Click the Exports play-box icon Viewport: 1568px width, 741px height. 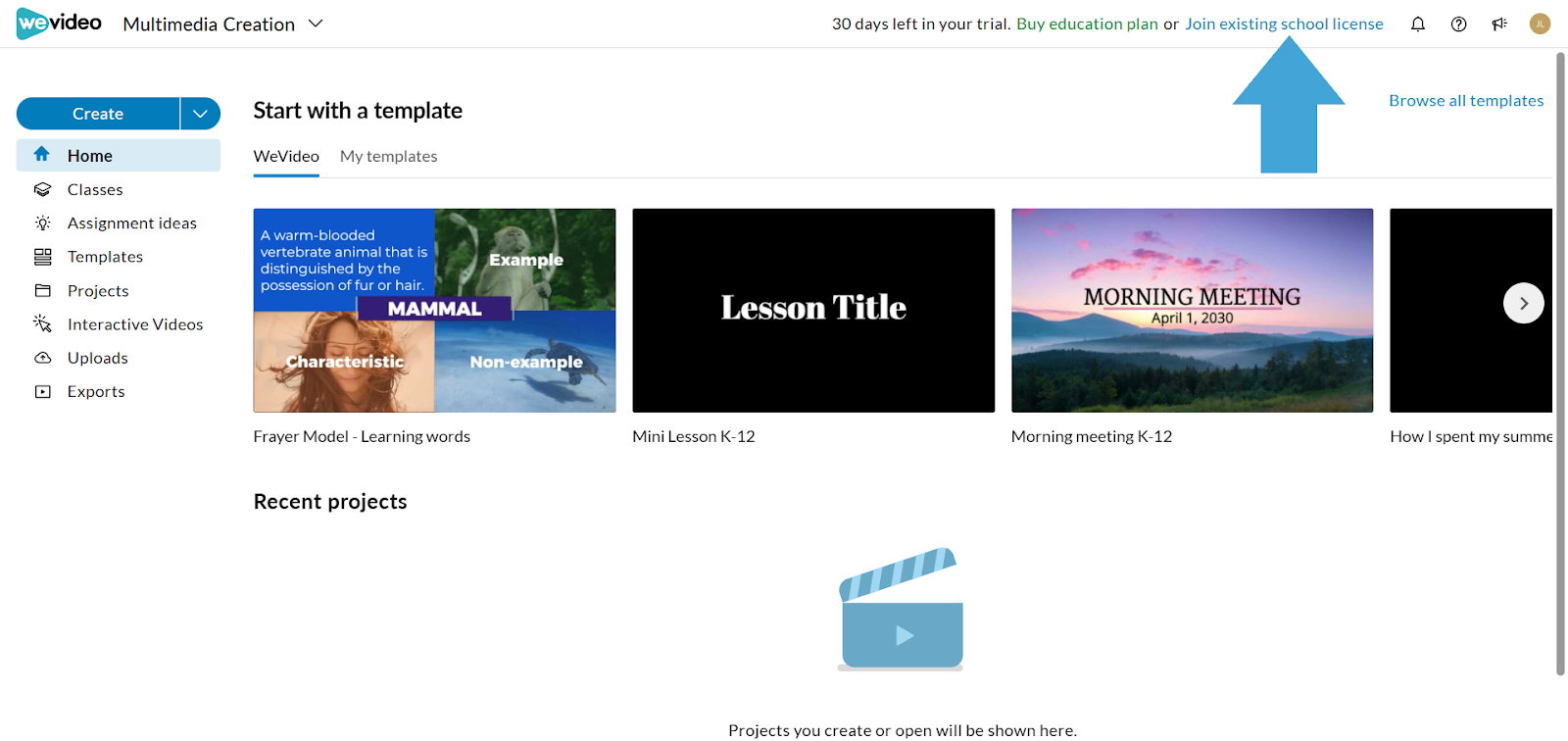pyautogui.click(x=42, y=392)
